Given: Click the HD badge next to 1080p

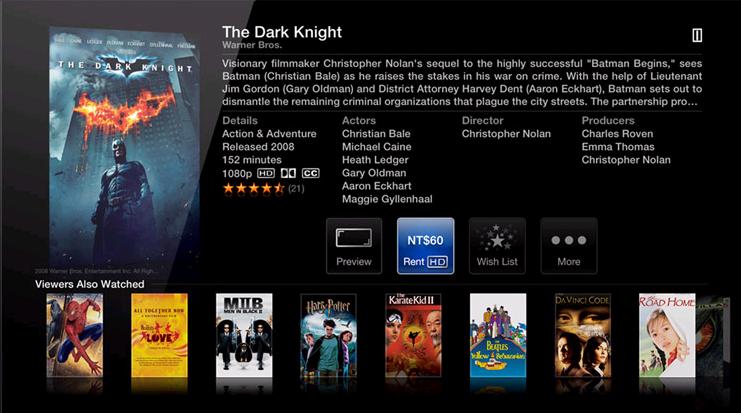Looking at the screenshot, I should pyautogui.click(x=266, y=173).
